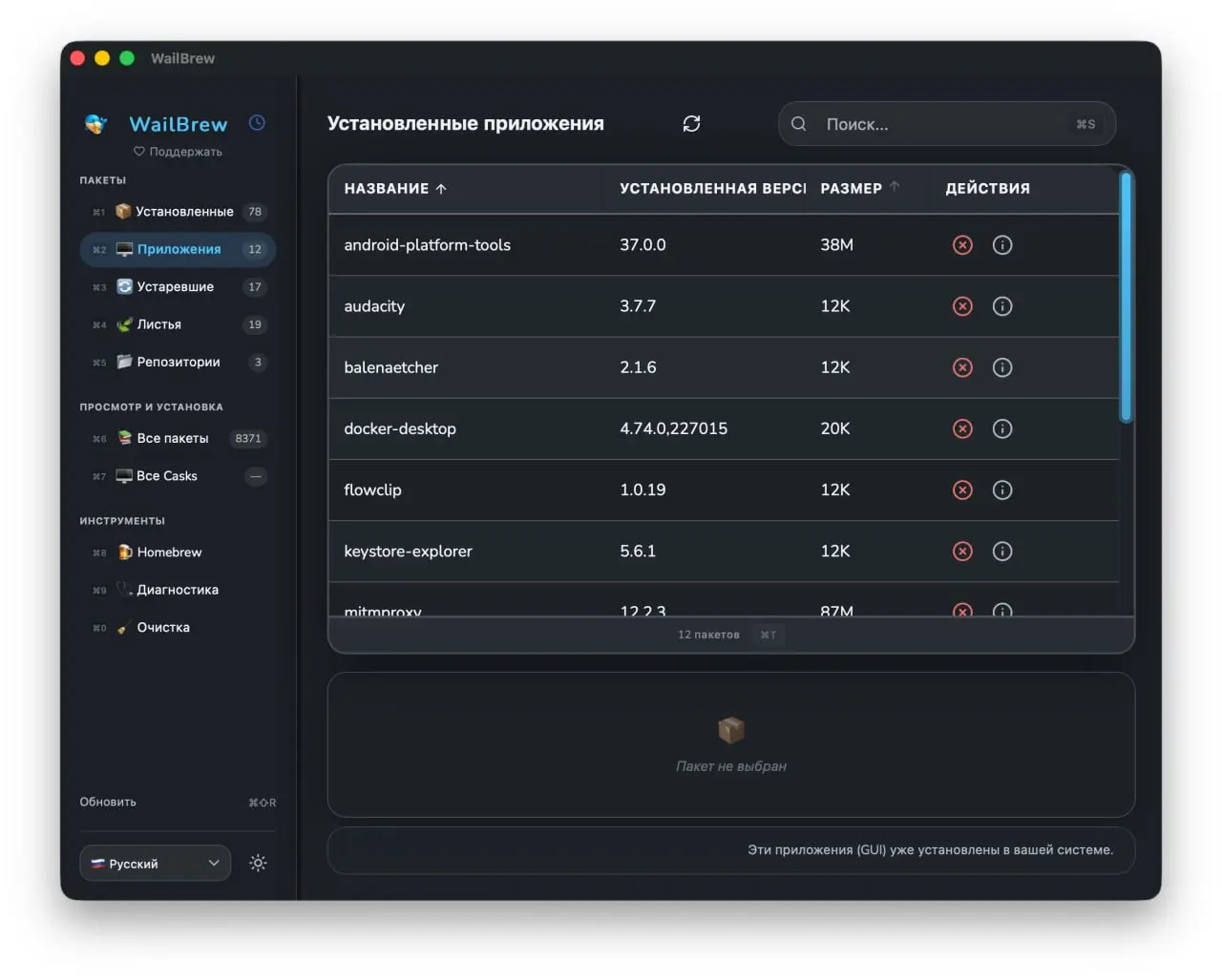The width and height of the screenshot is (1222, 980).
Task: Show info for balenaetcher
Action: click(1002, 367)
